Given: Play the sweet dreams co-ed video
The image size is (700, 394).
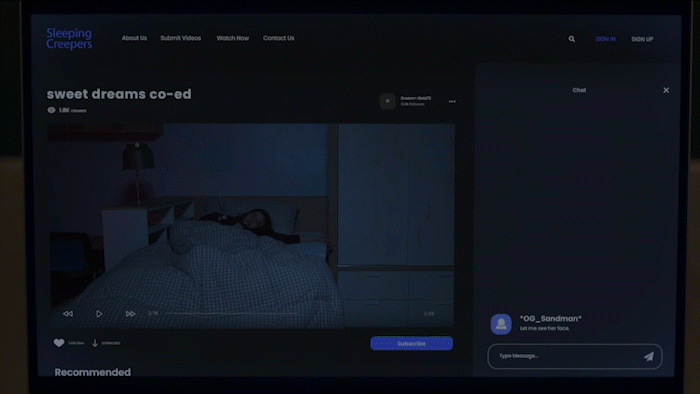Looking at the screenshot, I should pos(99,314).
